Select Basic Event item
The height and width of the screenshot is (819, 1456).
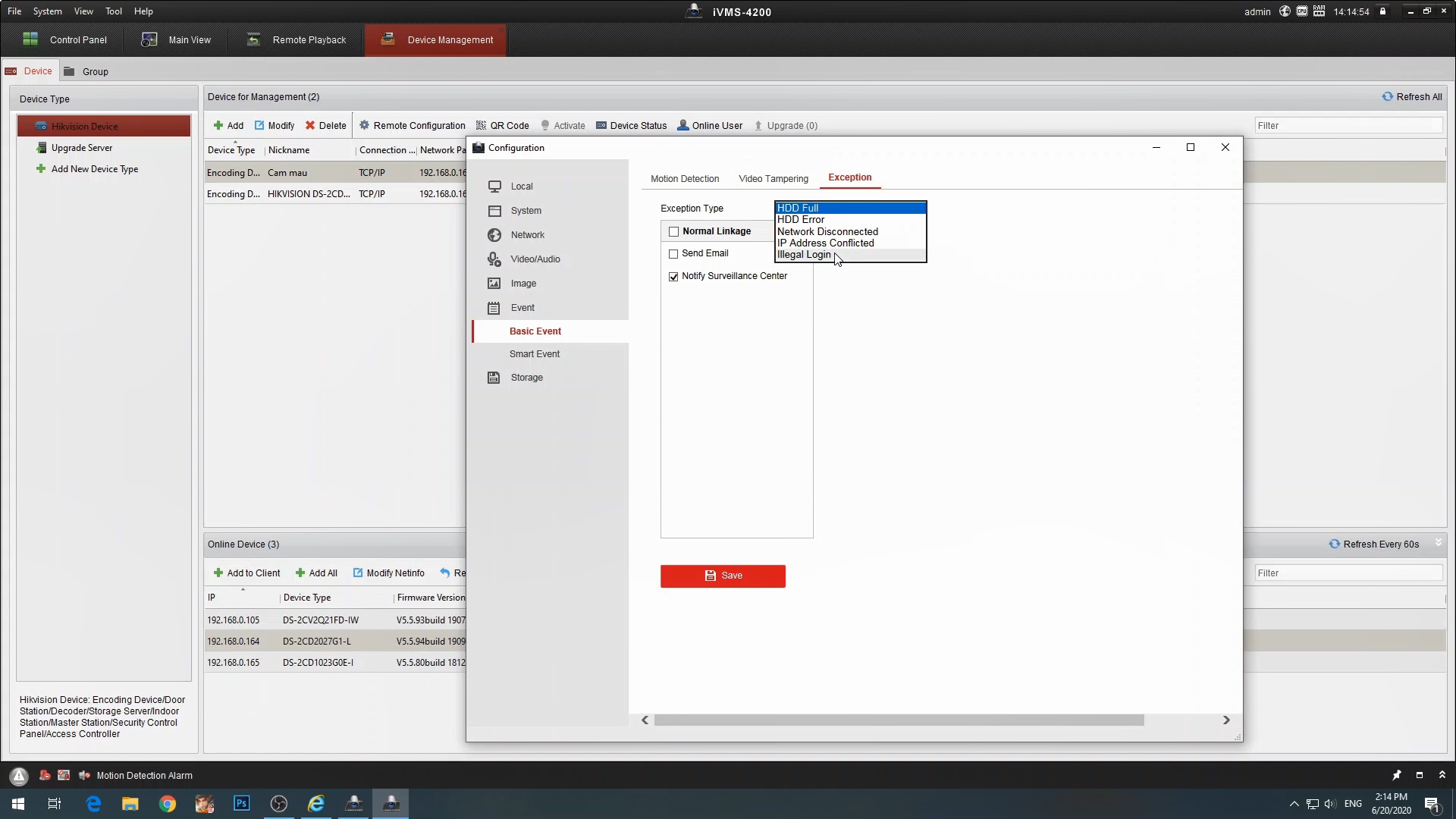click(549, 331)
